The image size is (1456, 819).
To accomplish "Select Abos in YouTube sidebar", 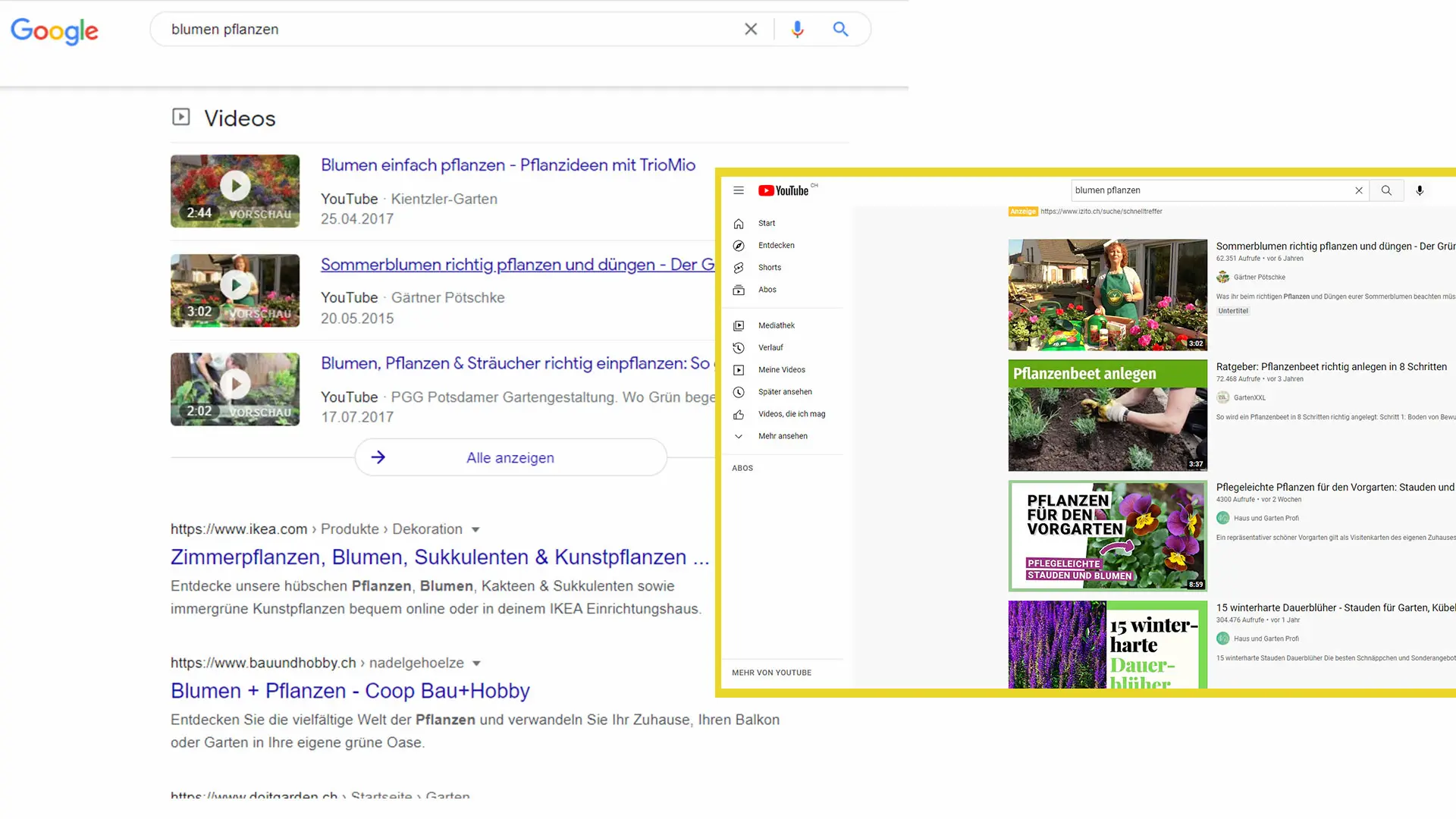I will 767,290.
